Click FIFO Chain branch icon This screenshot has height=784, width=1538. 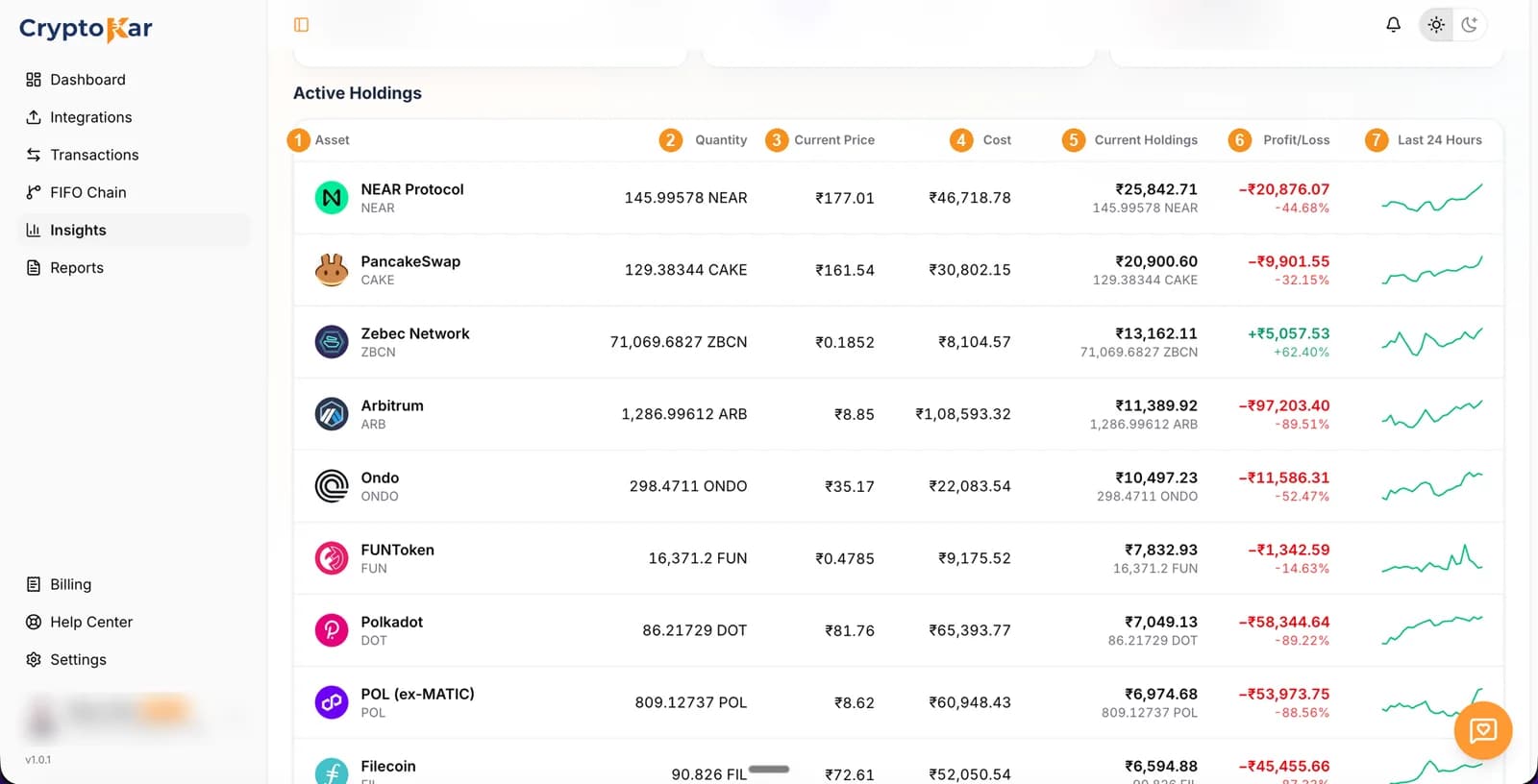pyautogui.click(x=34, y=192)
